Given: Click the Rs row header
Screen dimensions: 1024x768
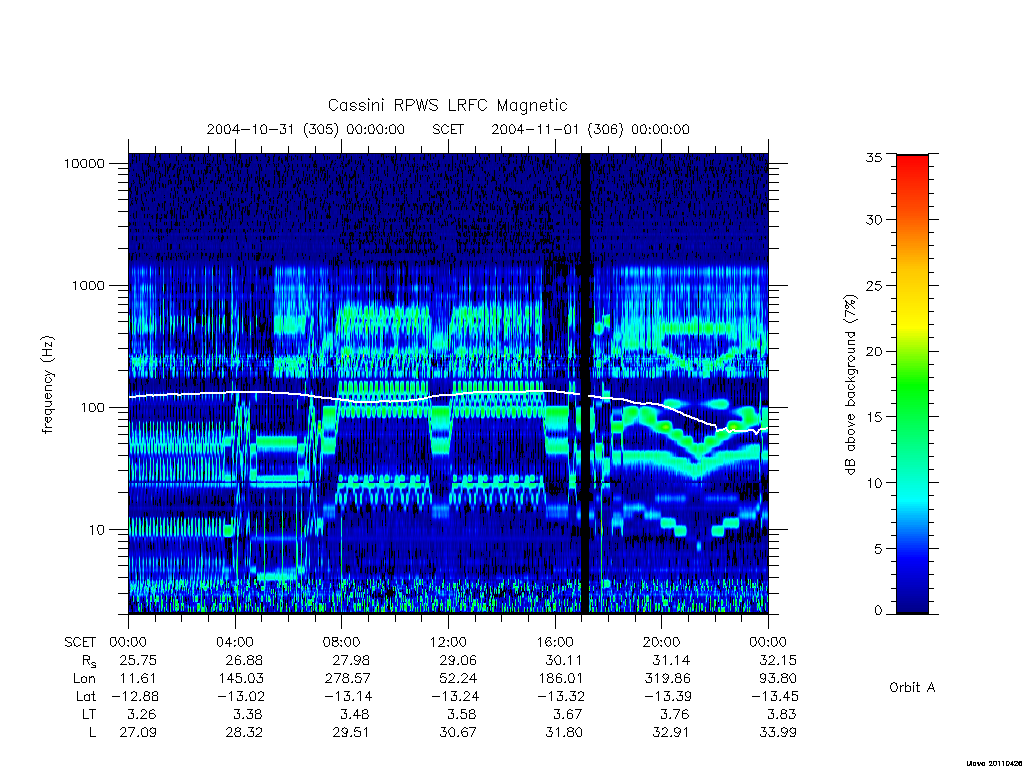Looking at the screenshot, I should point(89,661).
